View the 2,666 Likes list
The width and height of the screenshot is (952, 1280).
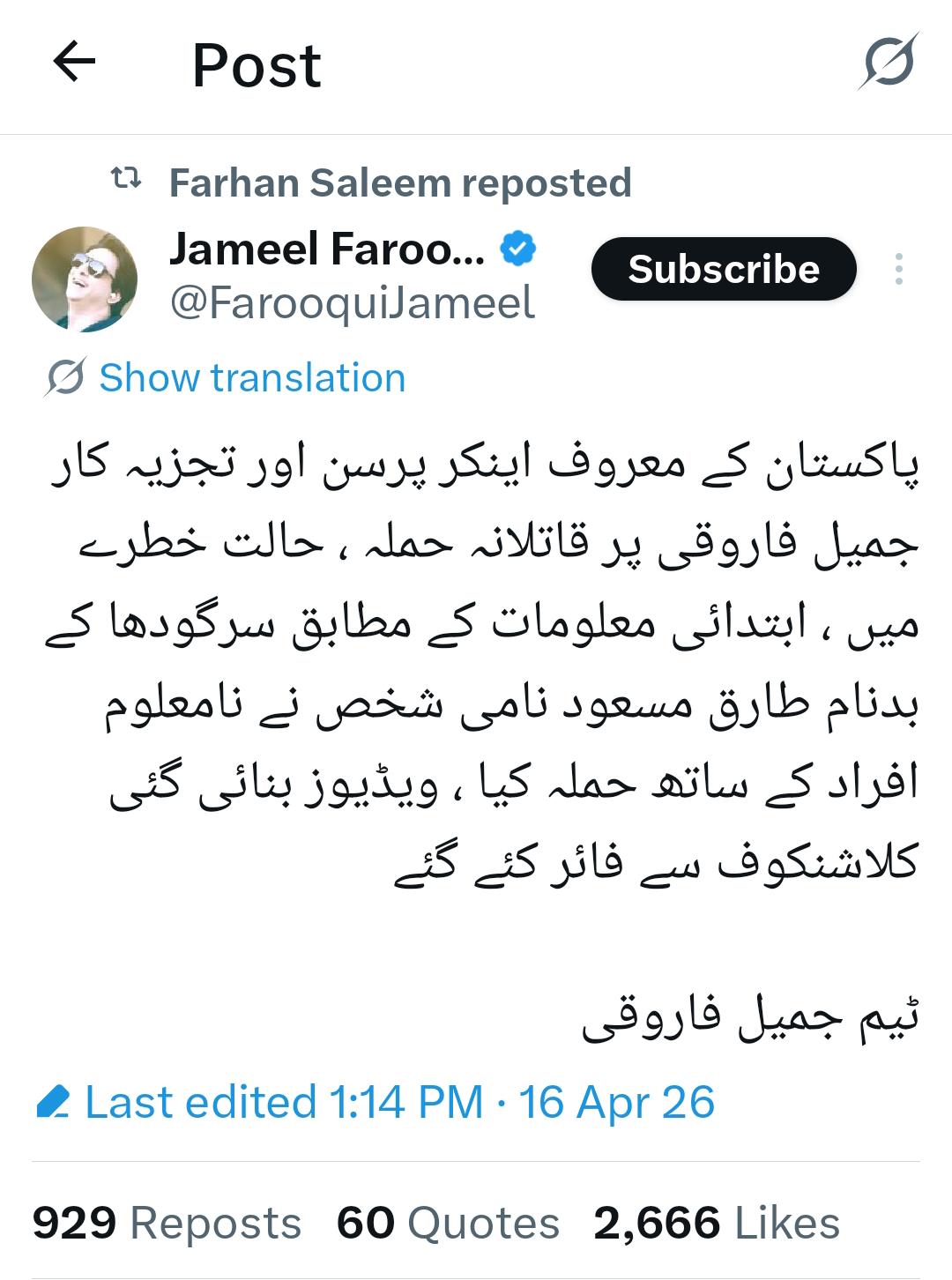click(x=717, y=1224)
